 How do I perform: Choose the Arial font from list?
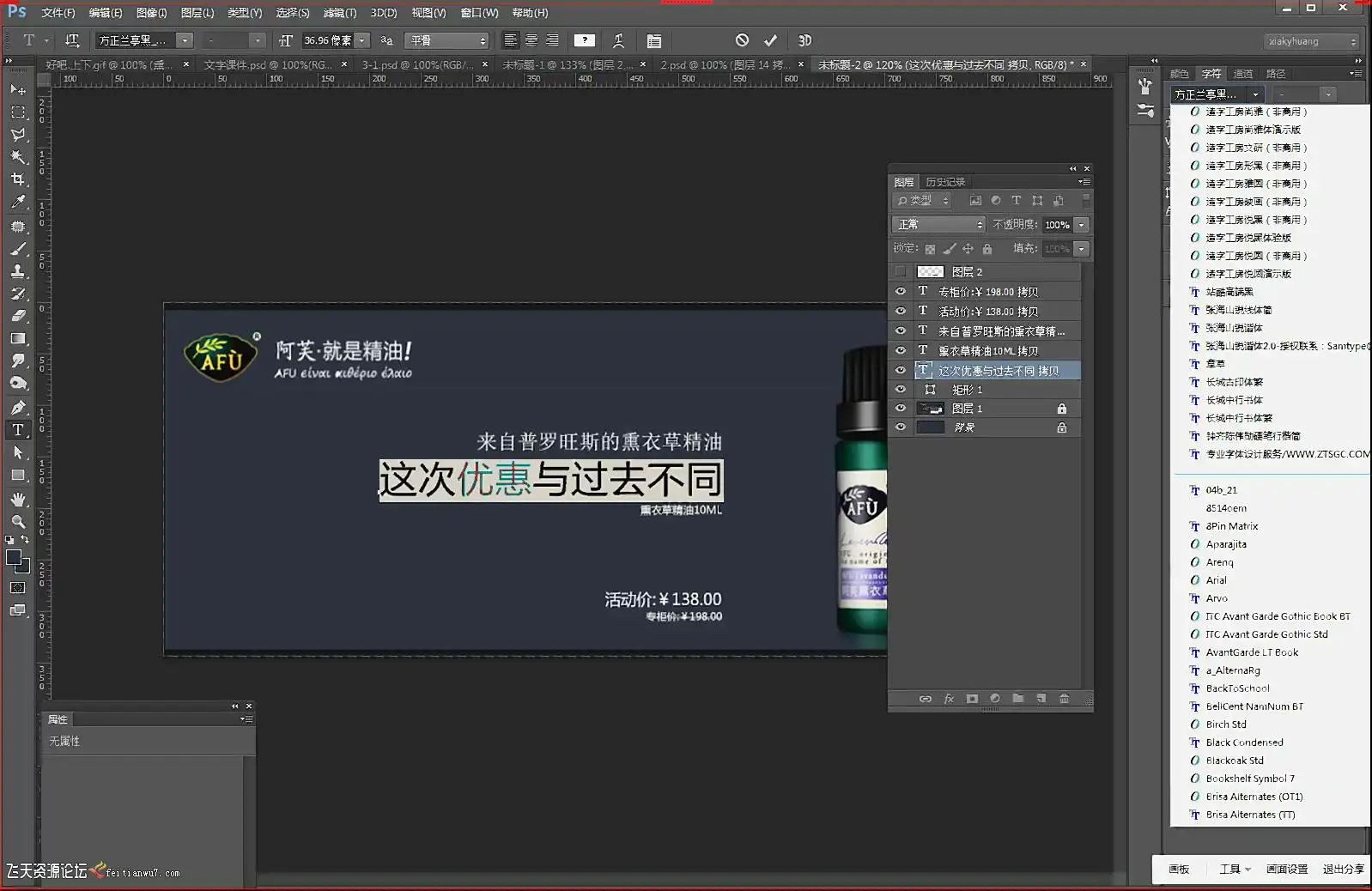[1216, 580]
